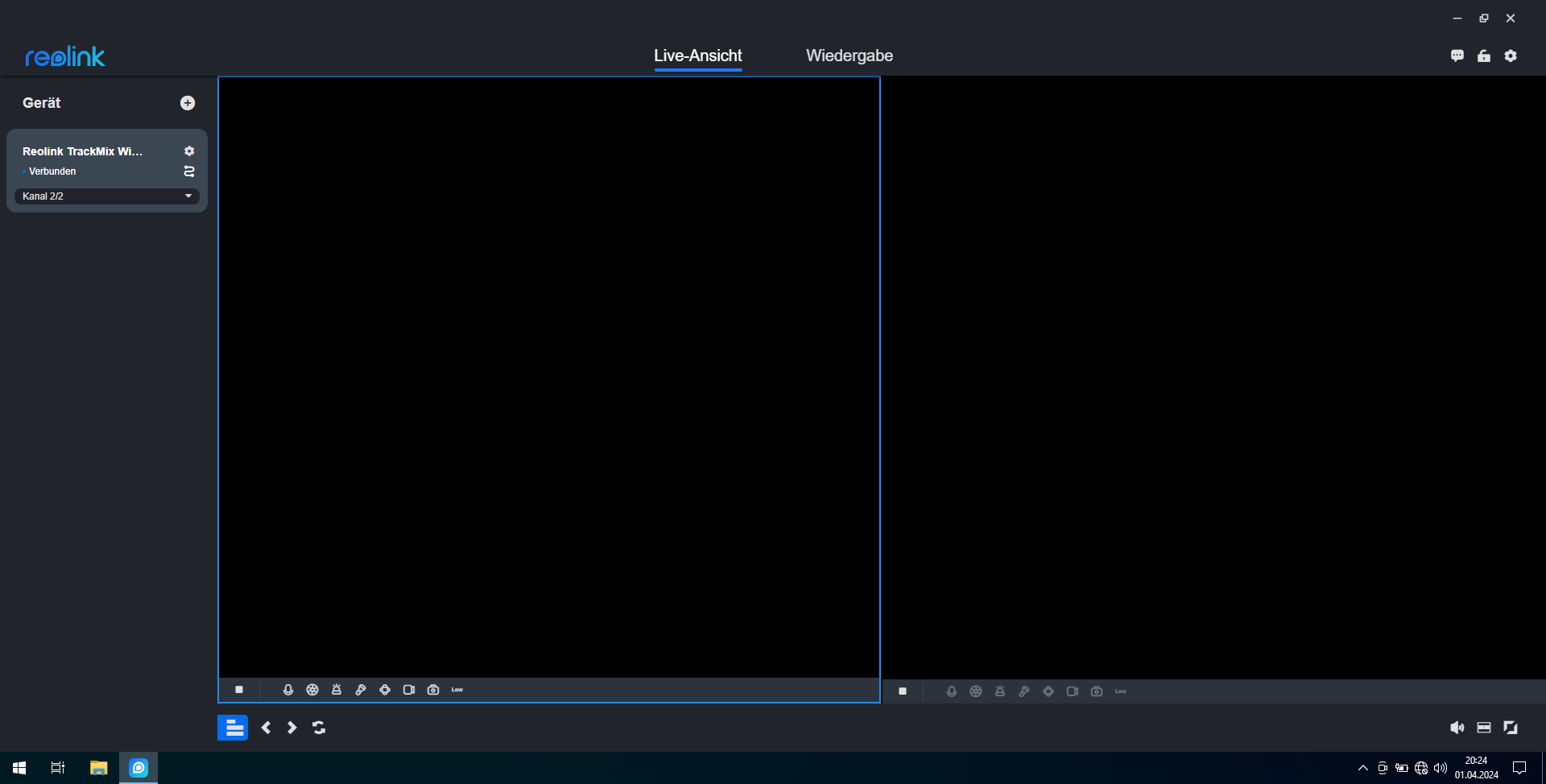Open Low quality selector in right pane
The image size is (1546, 784).
tap(1121, 691)
